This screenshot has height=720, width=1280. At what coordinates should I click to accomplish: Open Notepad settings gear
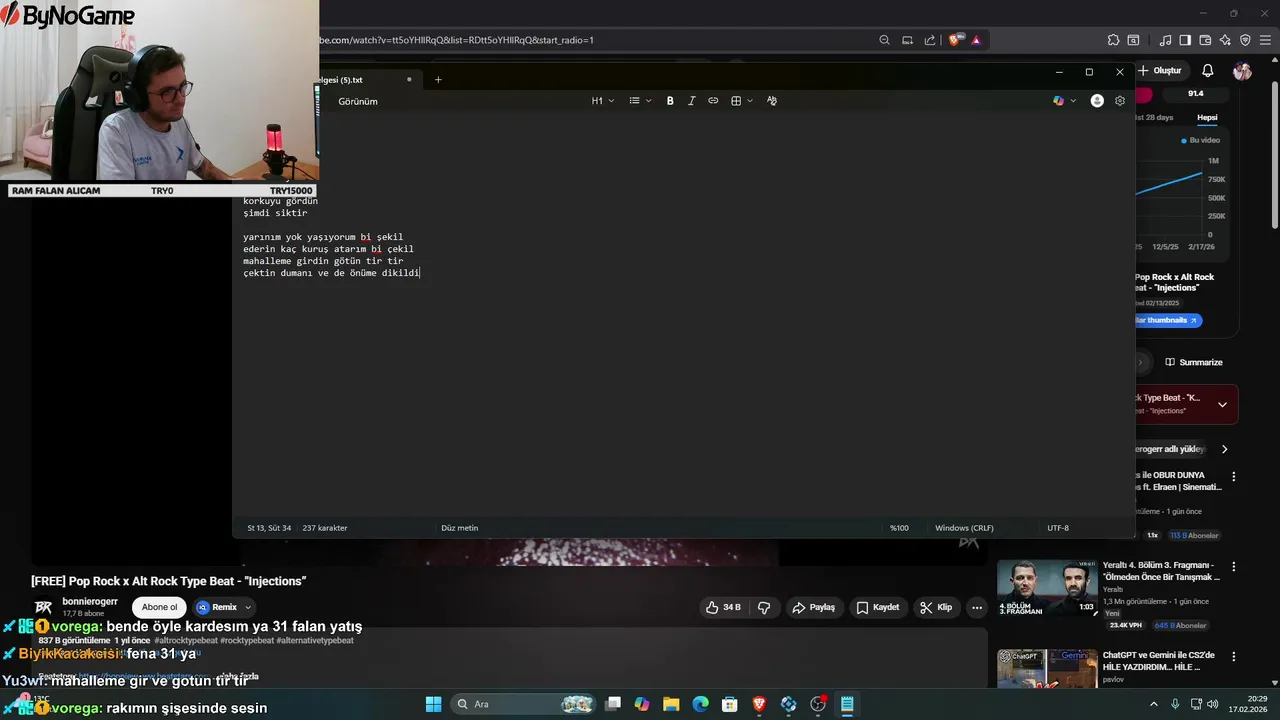pyautogui.click(x=1120, y=101)
